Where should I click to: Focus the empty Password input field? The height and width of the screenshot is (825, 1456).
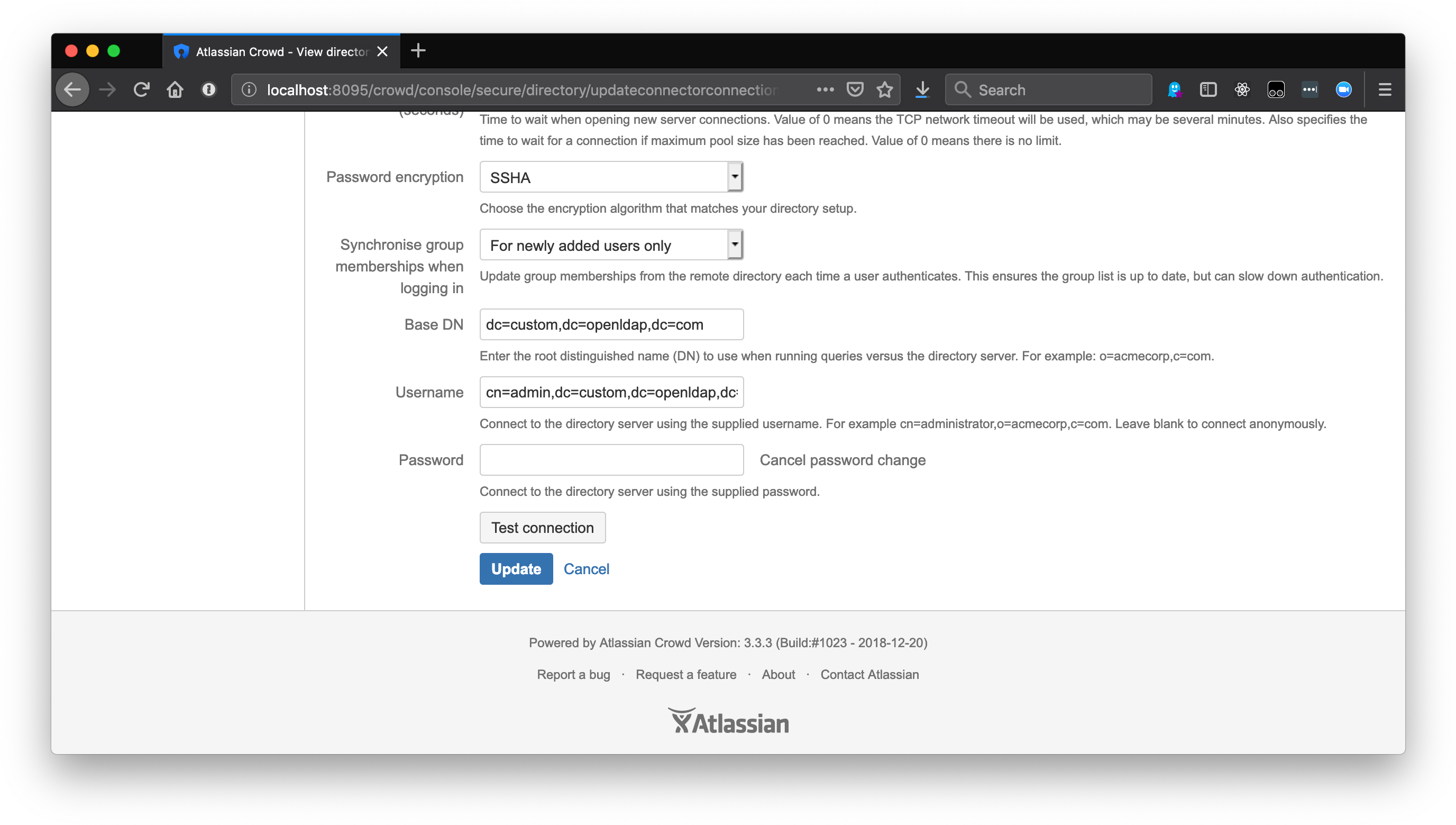pyautogui.click(x=611, y=459)
